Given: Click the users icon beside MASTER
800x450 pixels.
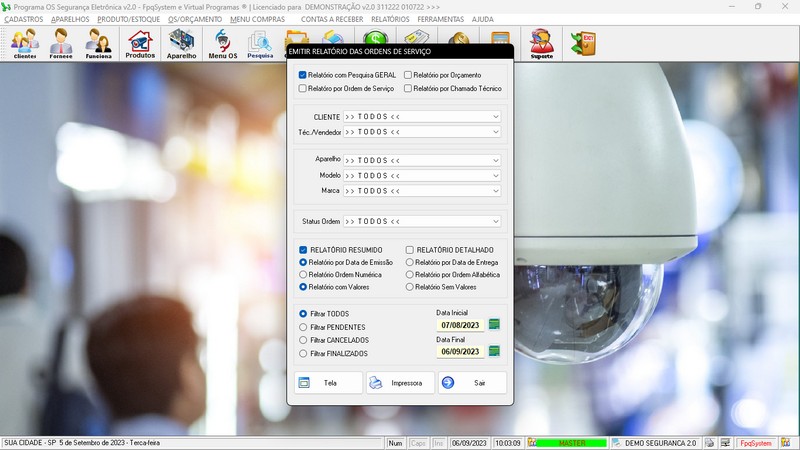Looking at the screenshot, I should pos(532,443).
